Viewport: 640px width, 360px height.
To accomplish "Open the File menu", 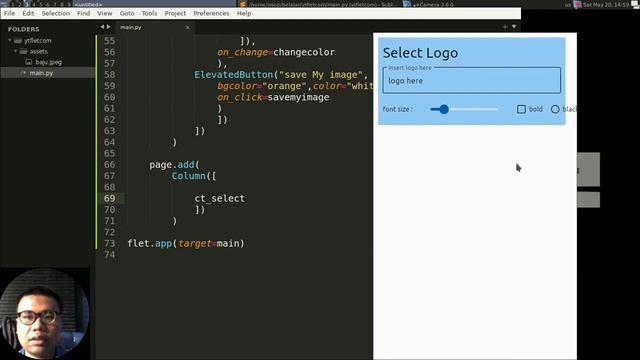I will tap(9, 13).
